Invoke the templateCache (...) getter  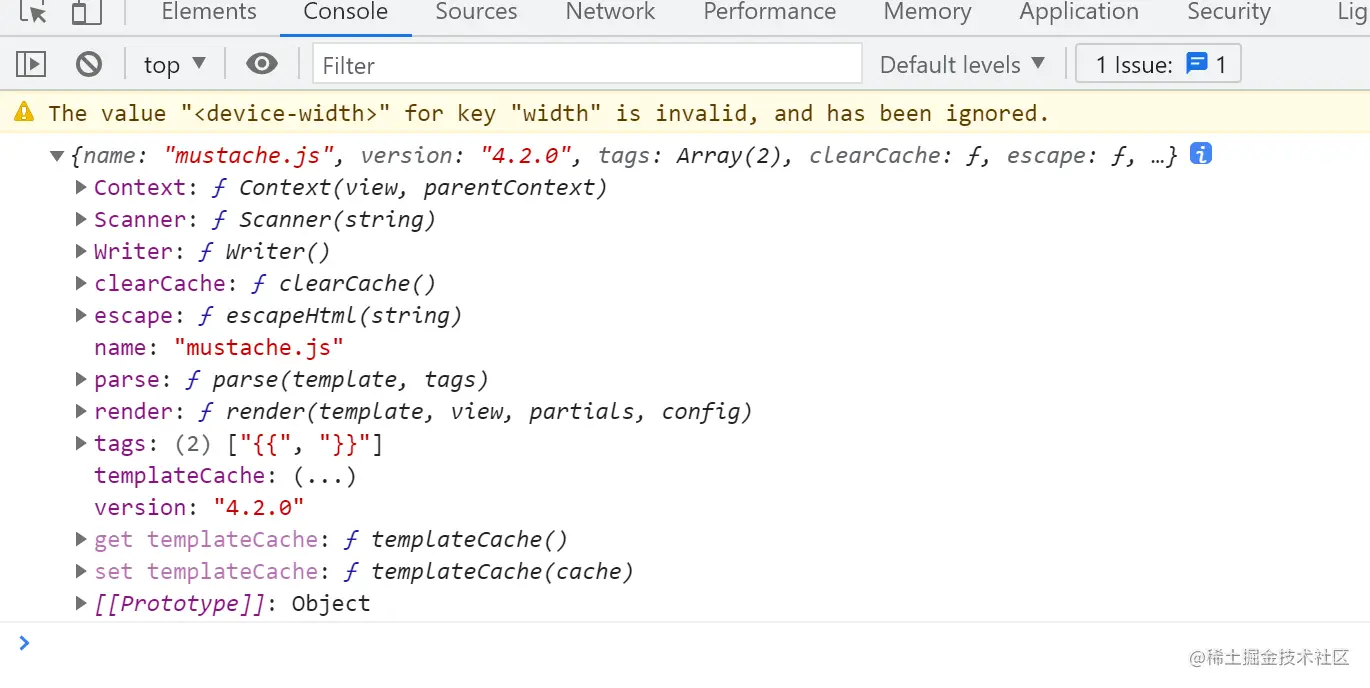[x=324, y=476]
